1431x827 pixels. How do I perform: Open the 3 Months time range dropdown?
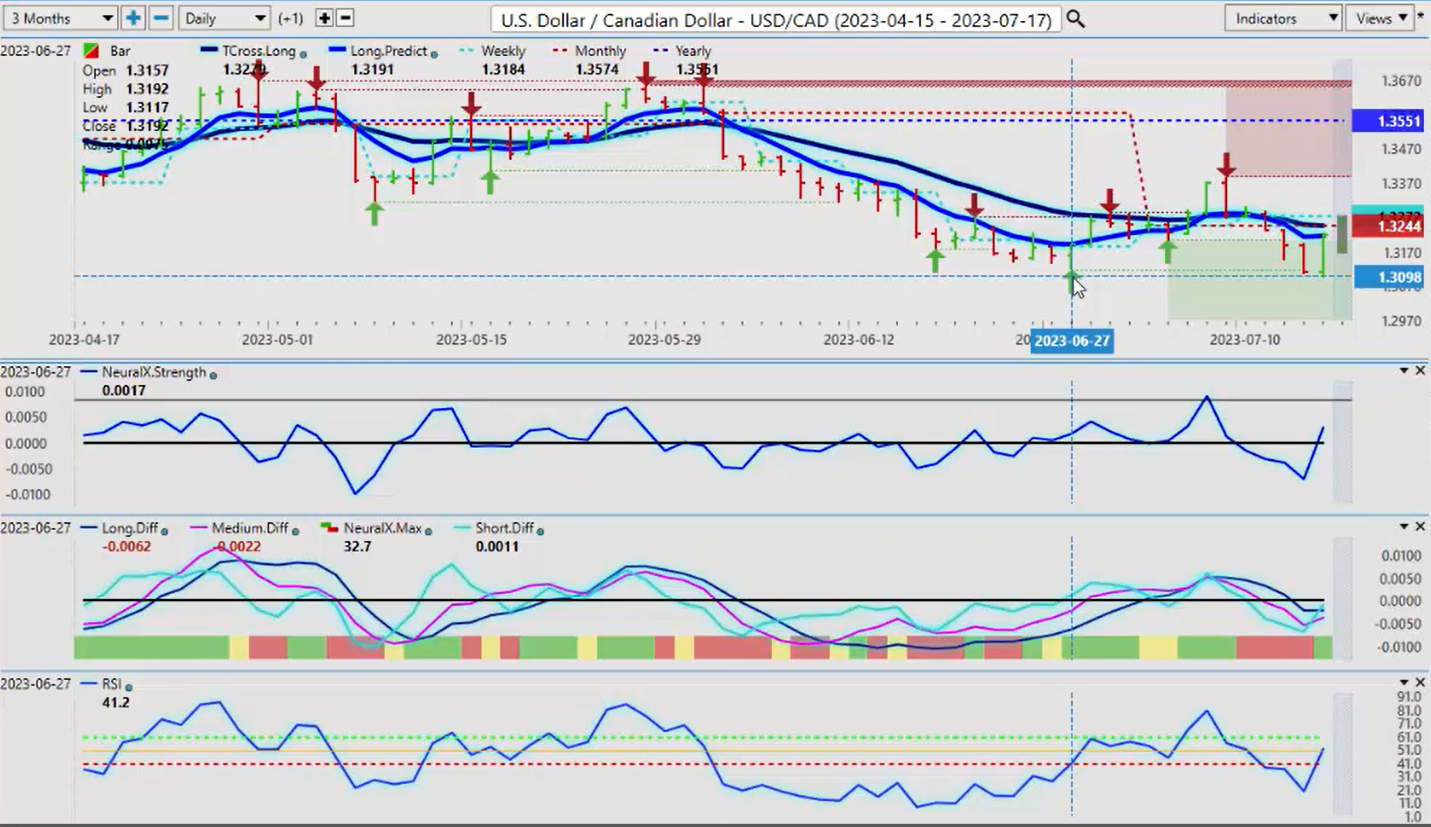60,18
